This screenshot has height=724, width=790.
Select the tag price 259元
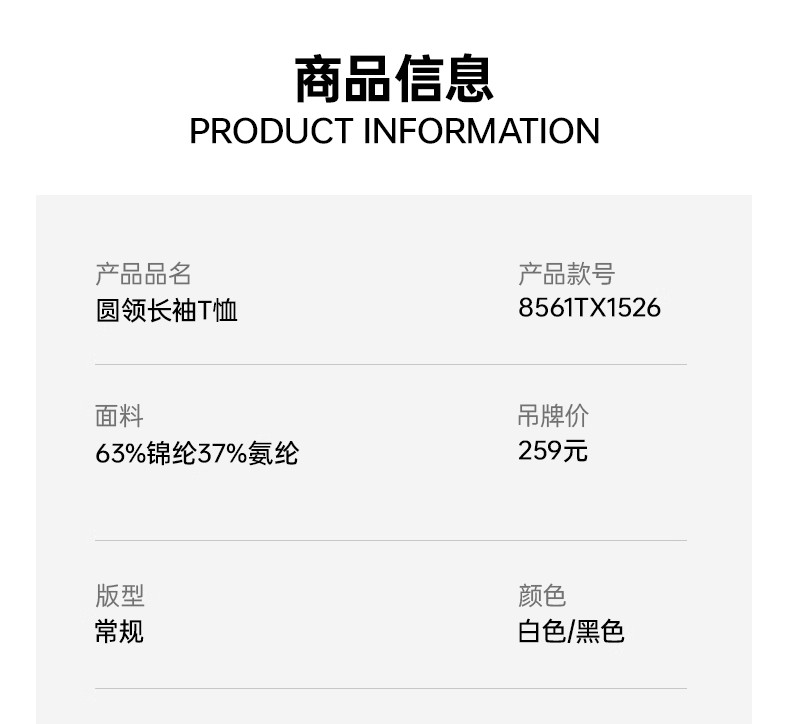point(553,451)
